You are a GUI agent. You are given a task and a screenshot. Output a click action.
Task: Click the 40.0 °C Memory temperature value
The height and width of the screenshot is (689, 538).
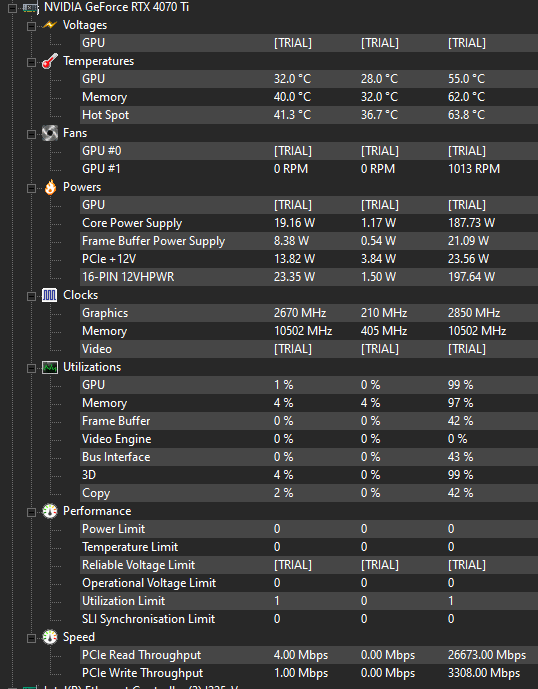click(292, 97)
